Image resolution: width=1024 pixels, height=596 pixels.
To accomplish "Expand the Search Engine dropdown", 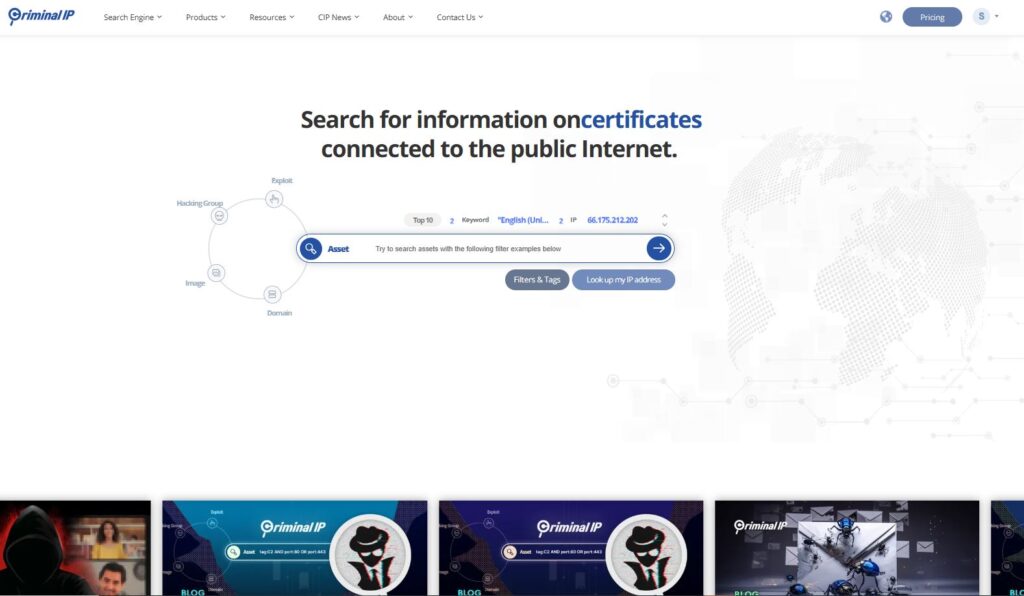I will [x=131, y=16].
